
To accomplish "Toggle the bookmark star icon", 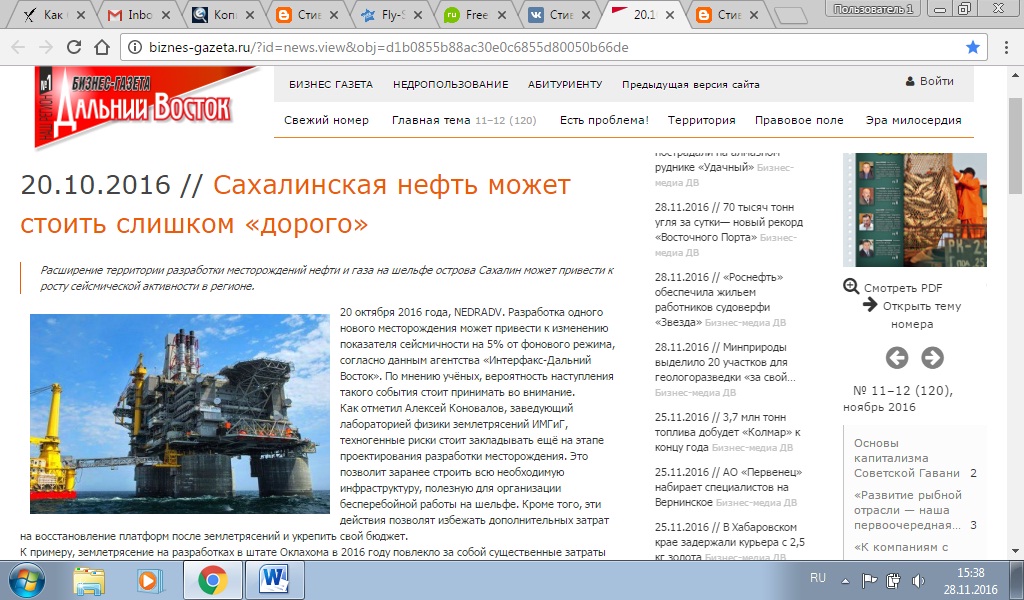I will [973, 47].
